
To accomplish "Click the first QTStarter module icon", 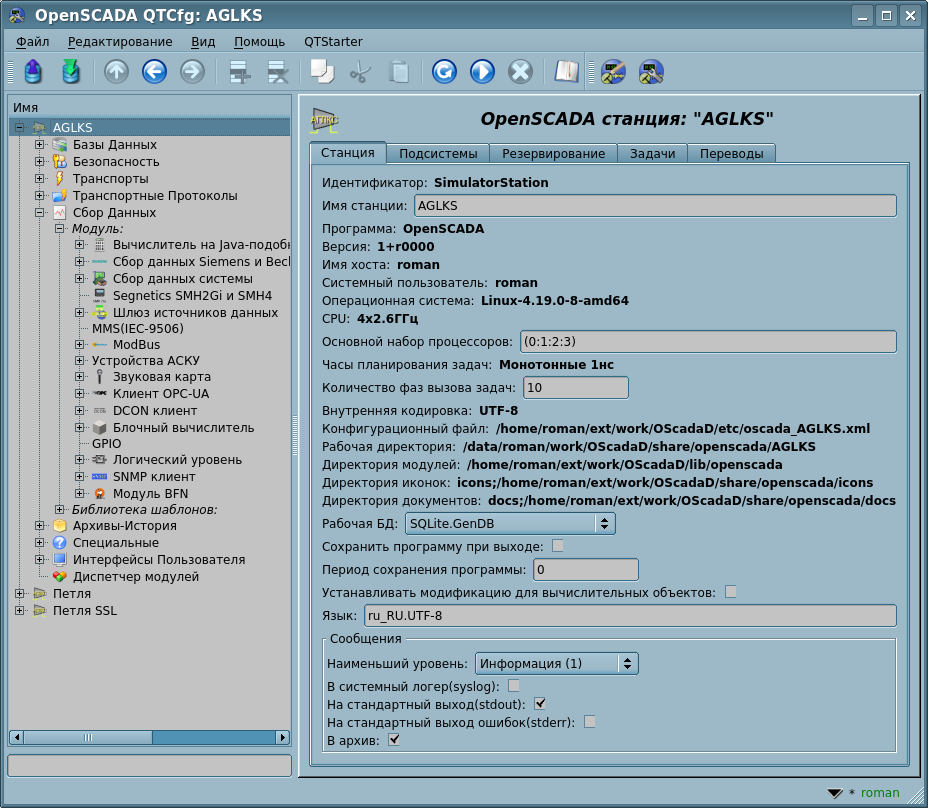I will [x=613, y=72].
